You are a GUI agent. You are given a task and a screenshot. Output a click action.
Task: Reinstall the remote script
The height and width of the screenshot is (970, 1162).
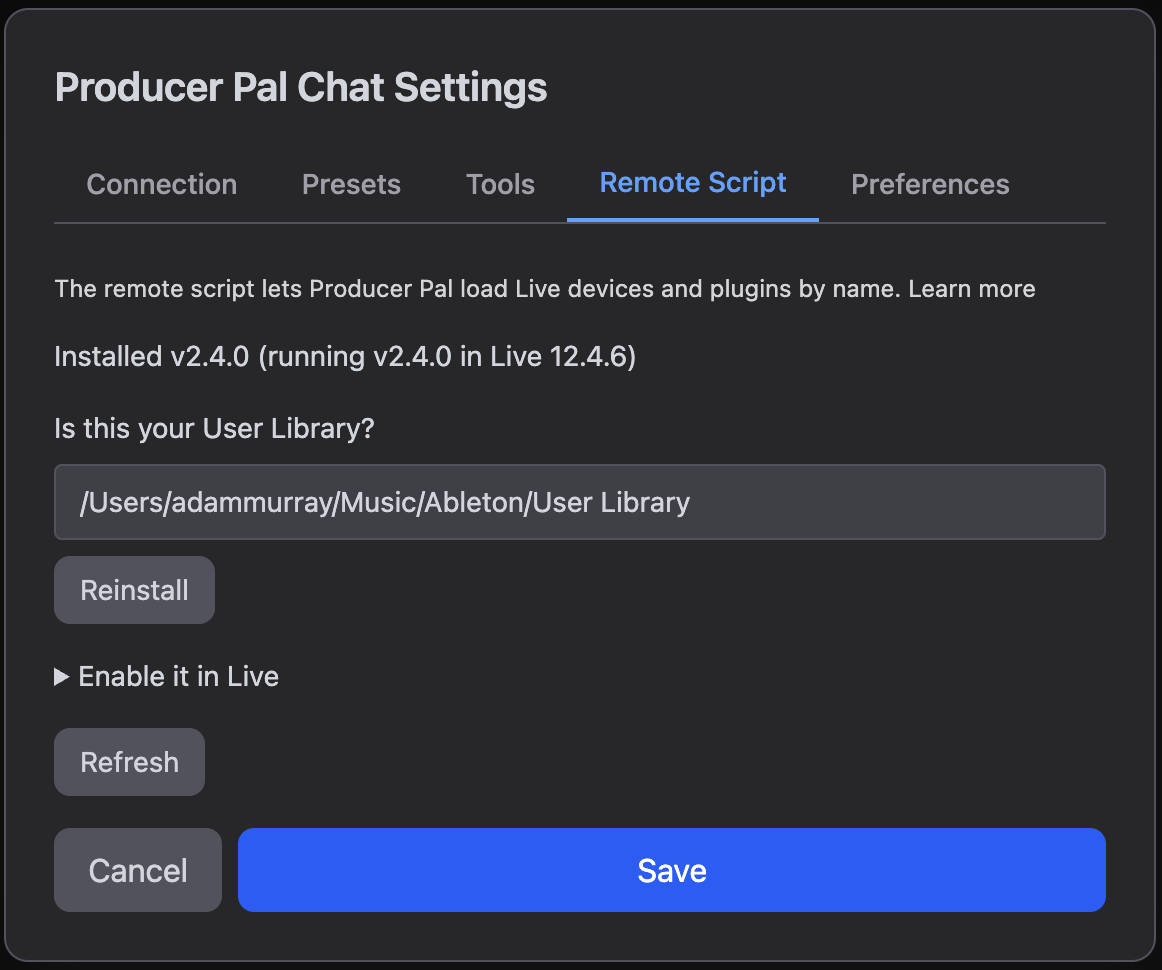(x=134, y=590)
